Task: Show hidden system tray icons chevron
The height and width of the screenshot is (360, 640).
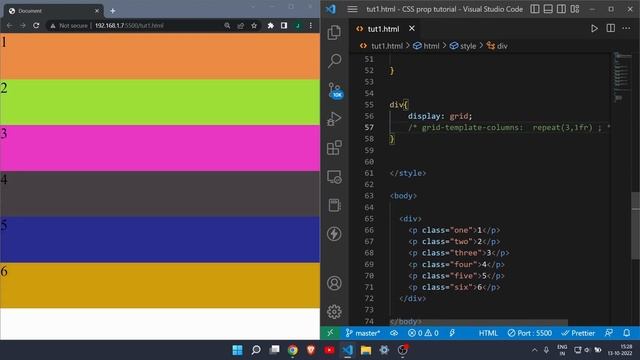Action: pos(534,350)
